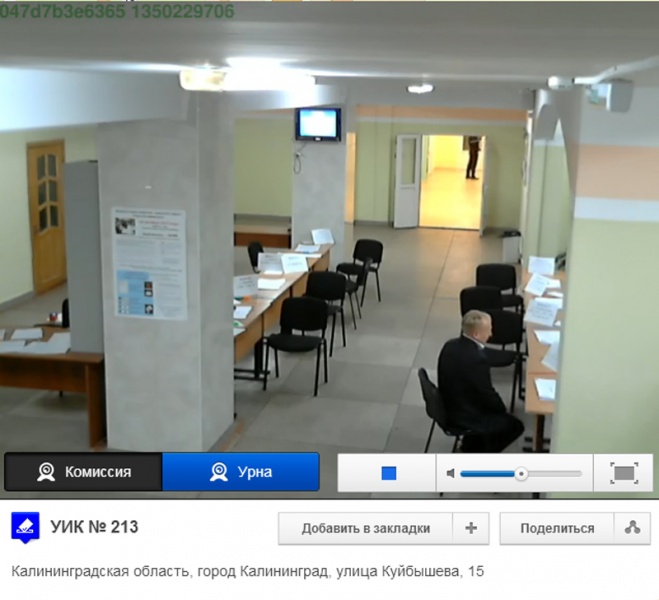Click the blue УИК ballot logo icon

(x=25, y=527)
